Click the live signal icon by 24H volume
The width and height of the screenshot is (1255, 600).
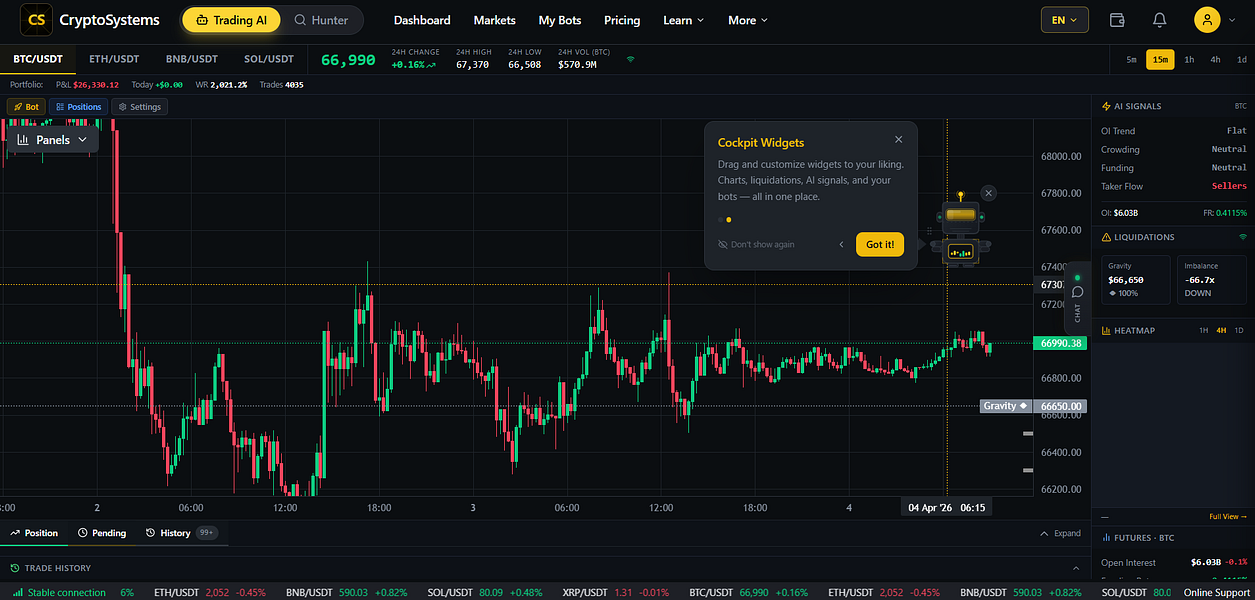tap(630, 59)
